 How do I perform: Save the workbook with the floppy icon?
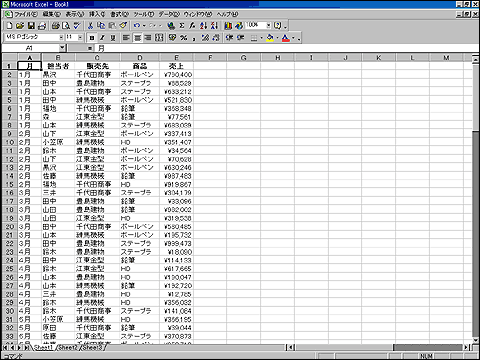point(31,26)
